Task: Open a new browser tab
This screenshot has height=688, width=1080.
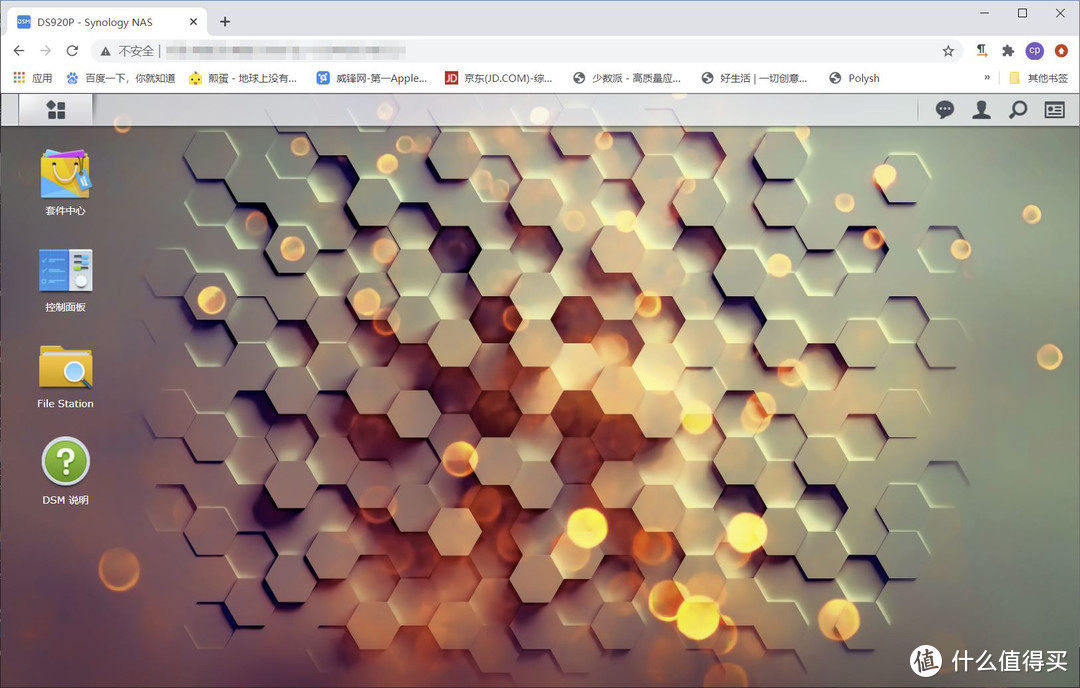Action: (x=225, y=22)
